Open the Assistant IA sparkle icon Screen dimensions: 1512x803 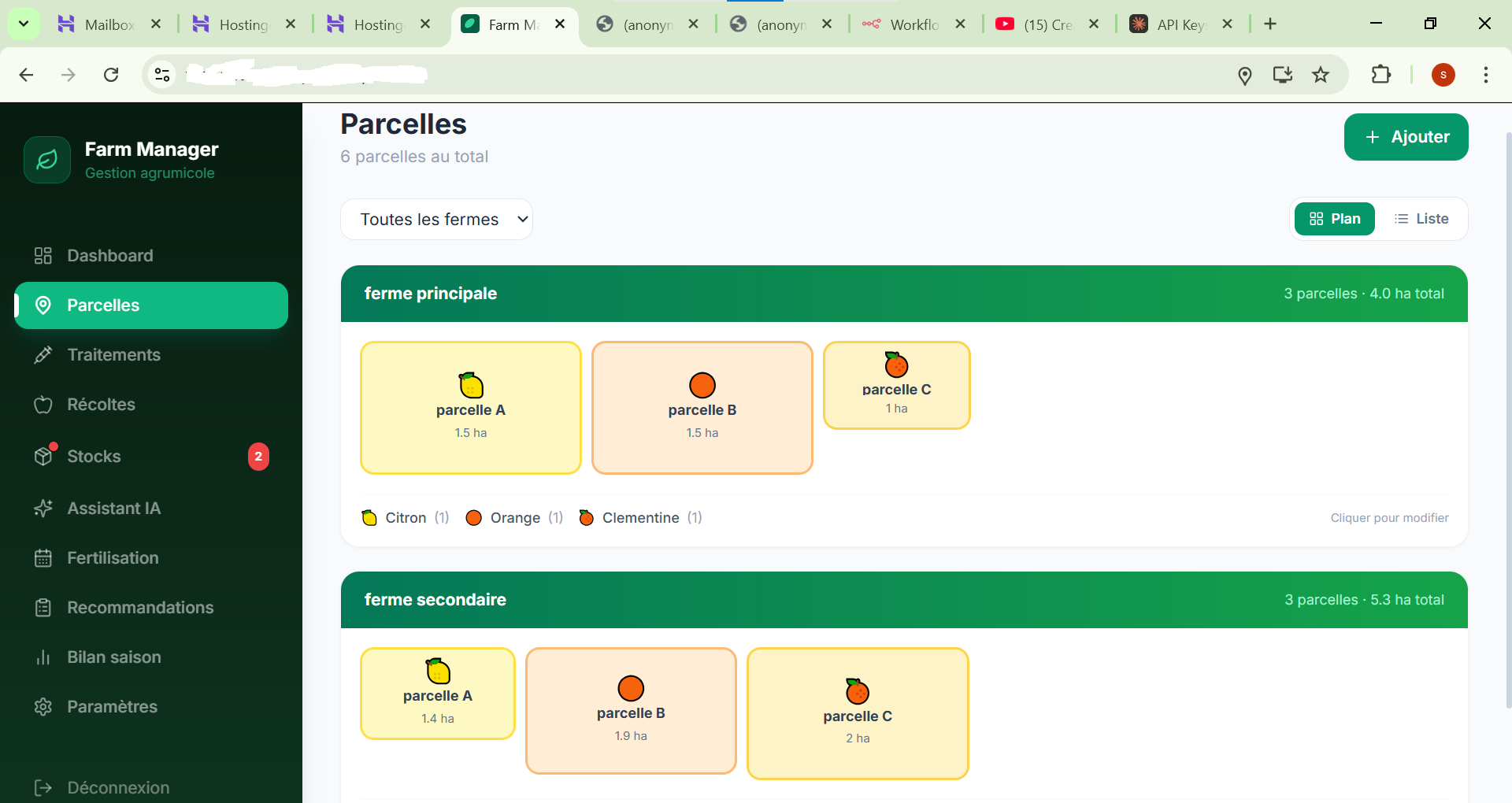pyautogui.click(x=43, y=508)
